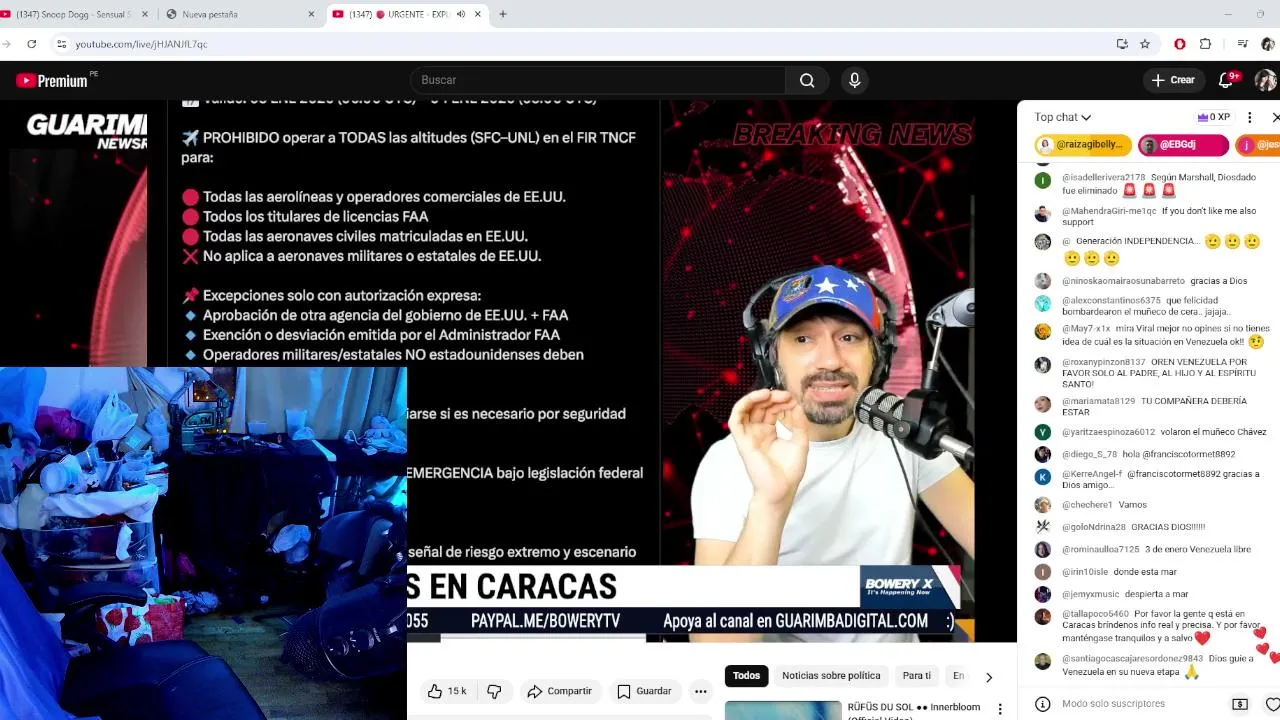
Task: Start voice search with microphone icon
Action: (854, 80)
